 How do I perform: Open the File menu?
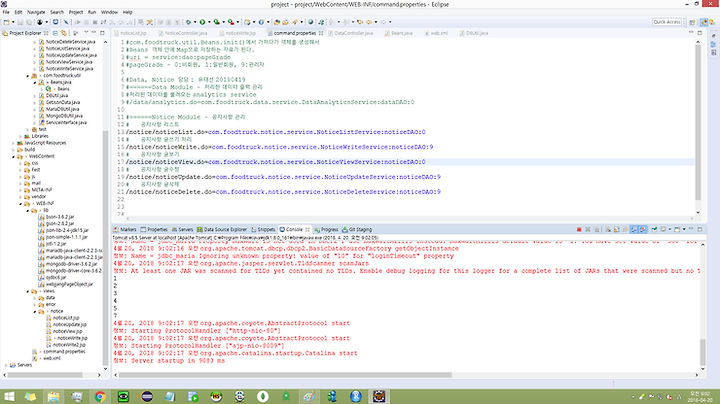coord(6,12)
